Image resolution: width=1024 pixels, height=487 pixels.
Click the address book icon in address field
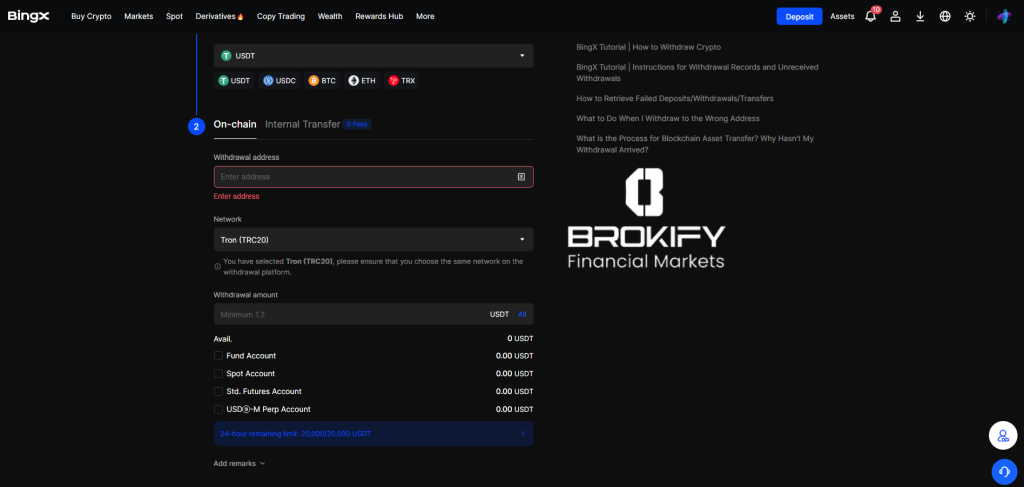[521, 177]
